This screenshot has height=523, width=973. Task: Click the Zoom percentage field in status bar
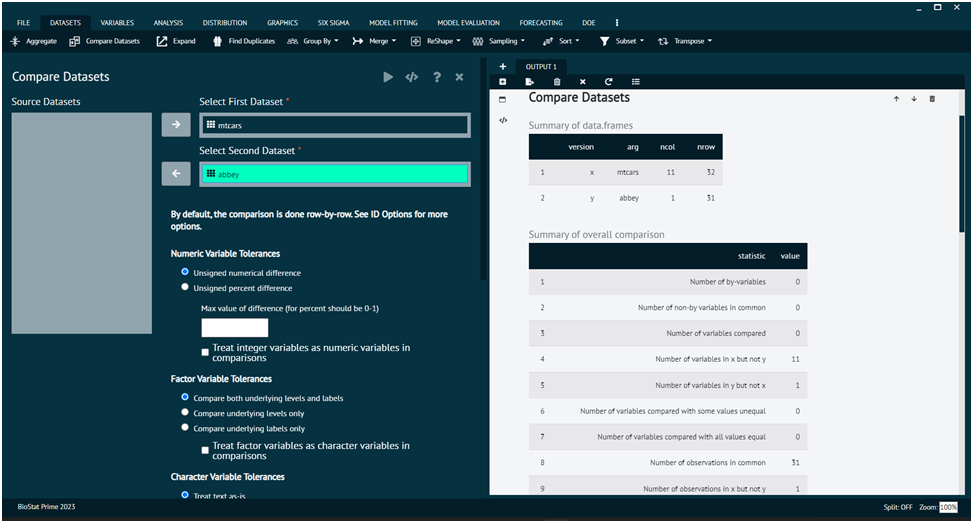point(947,507)
